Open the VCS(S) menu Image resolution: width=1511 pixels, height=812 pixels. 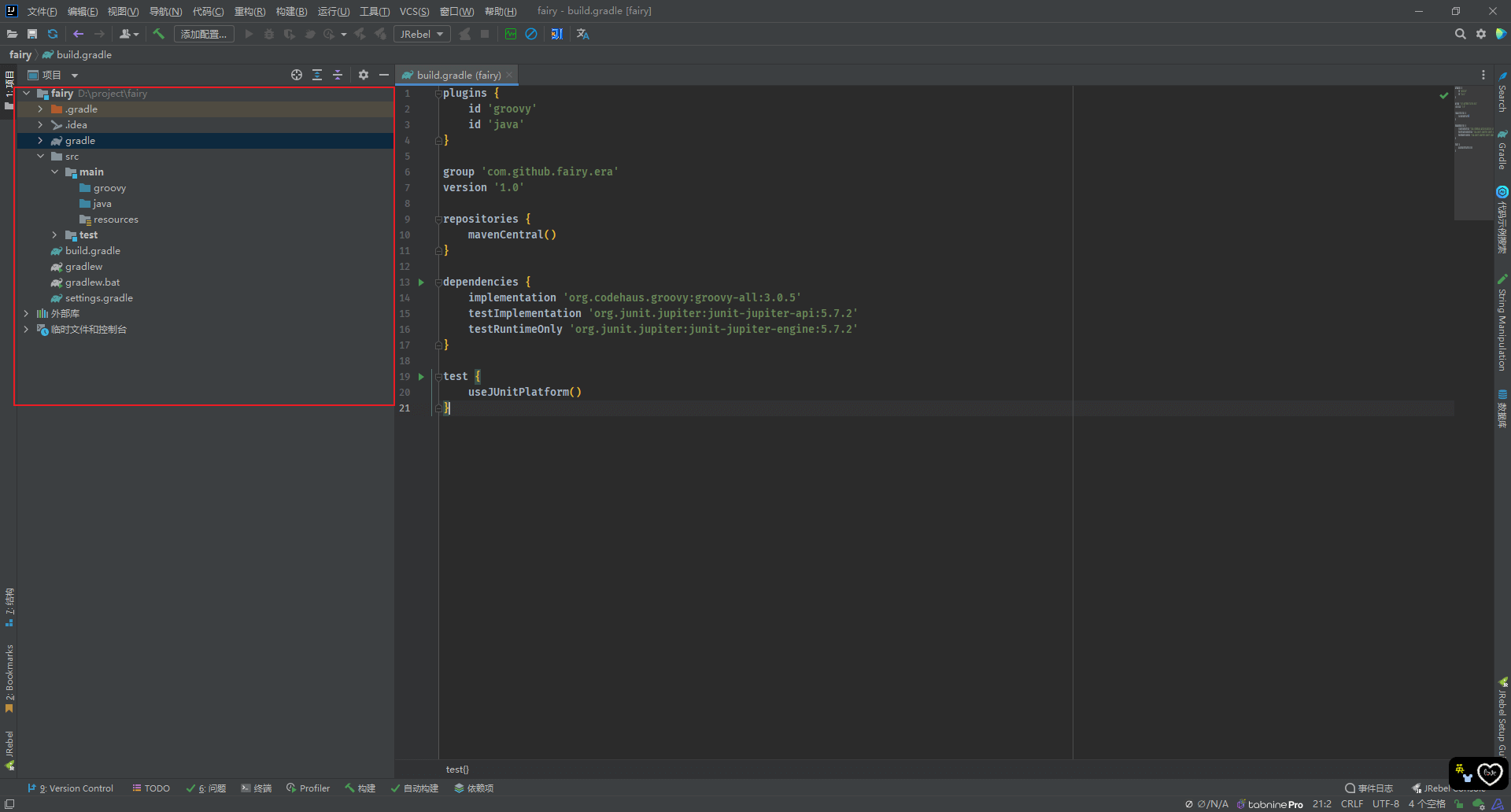(414, 11)
